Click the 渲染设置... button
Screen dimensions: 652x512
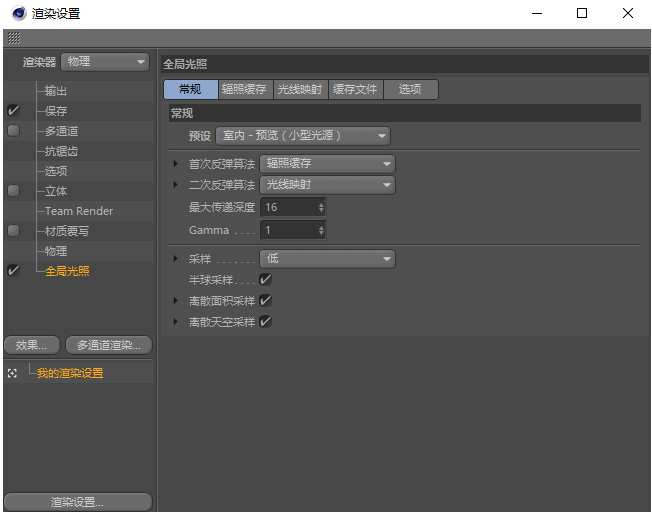click(78, 502)
